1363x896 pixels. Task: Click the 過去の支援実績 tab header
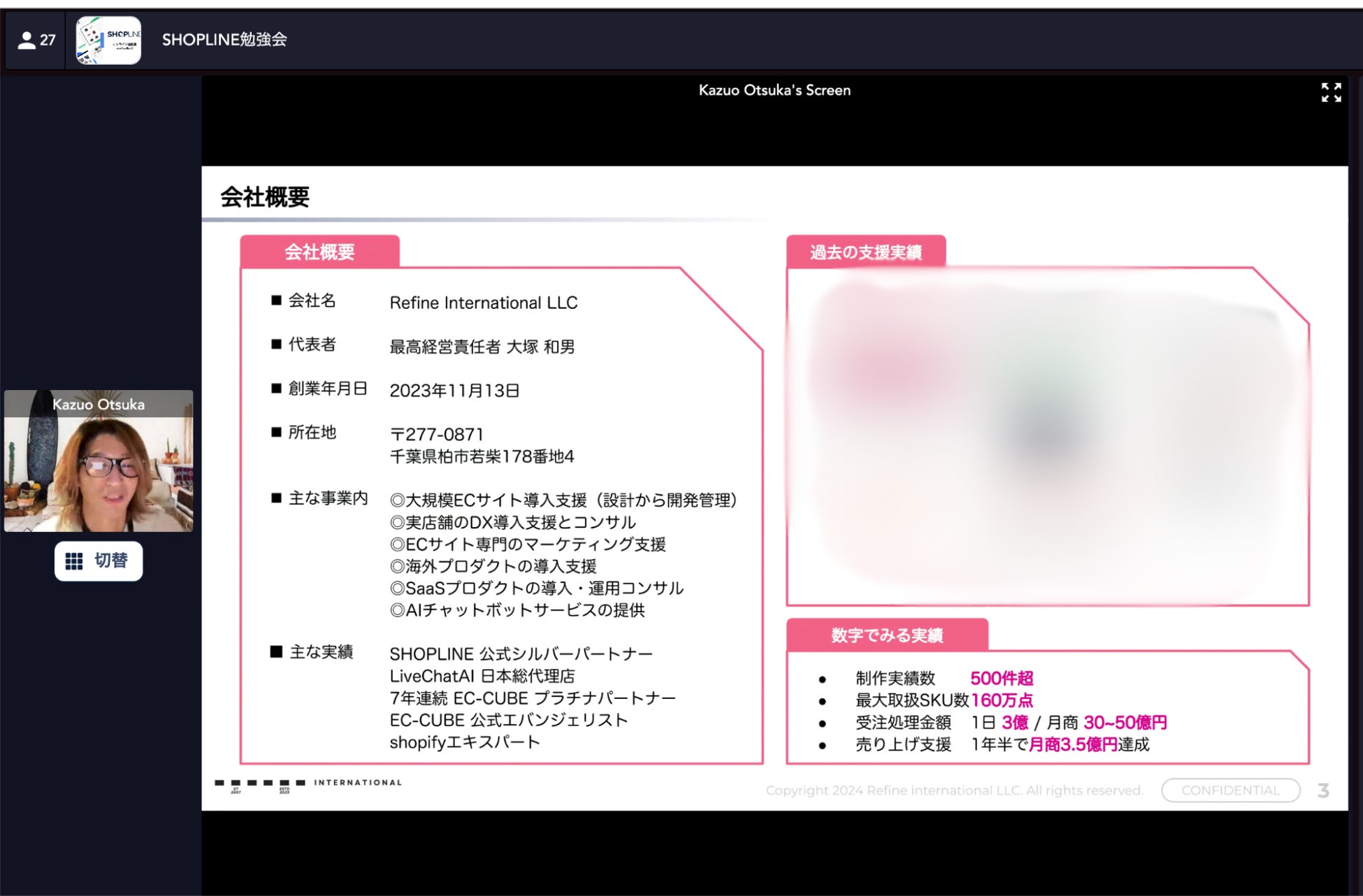coord(865,252)
